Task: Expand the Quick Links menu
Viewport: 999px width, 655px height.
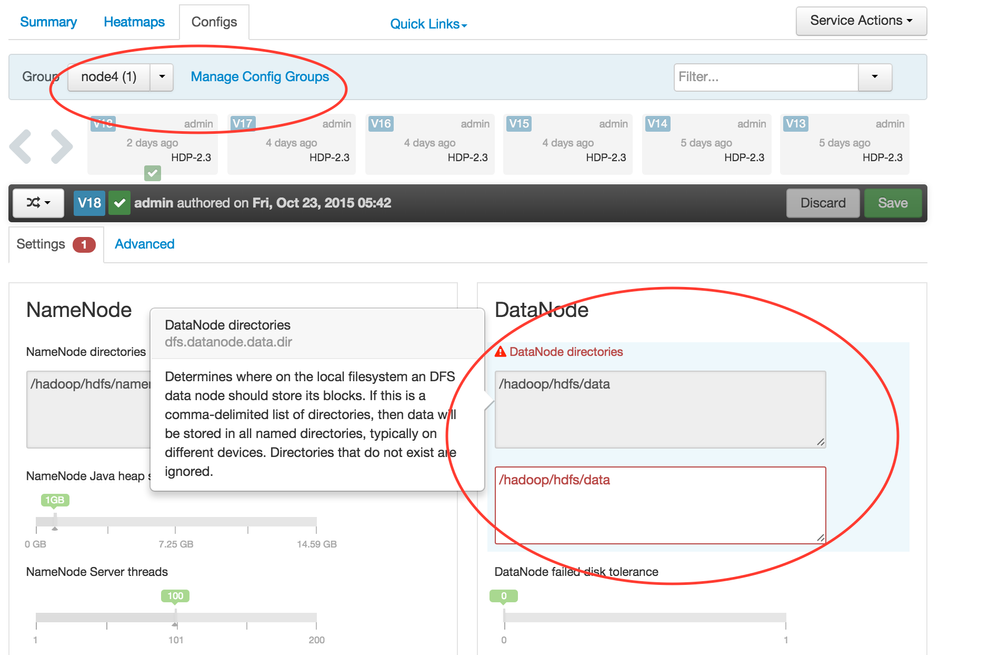Action: (x=428, y=24)
